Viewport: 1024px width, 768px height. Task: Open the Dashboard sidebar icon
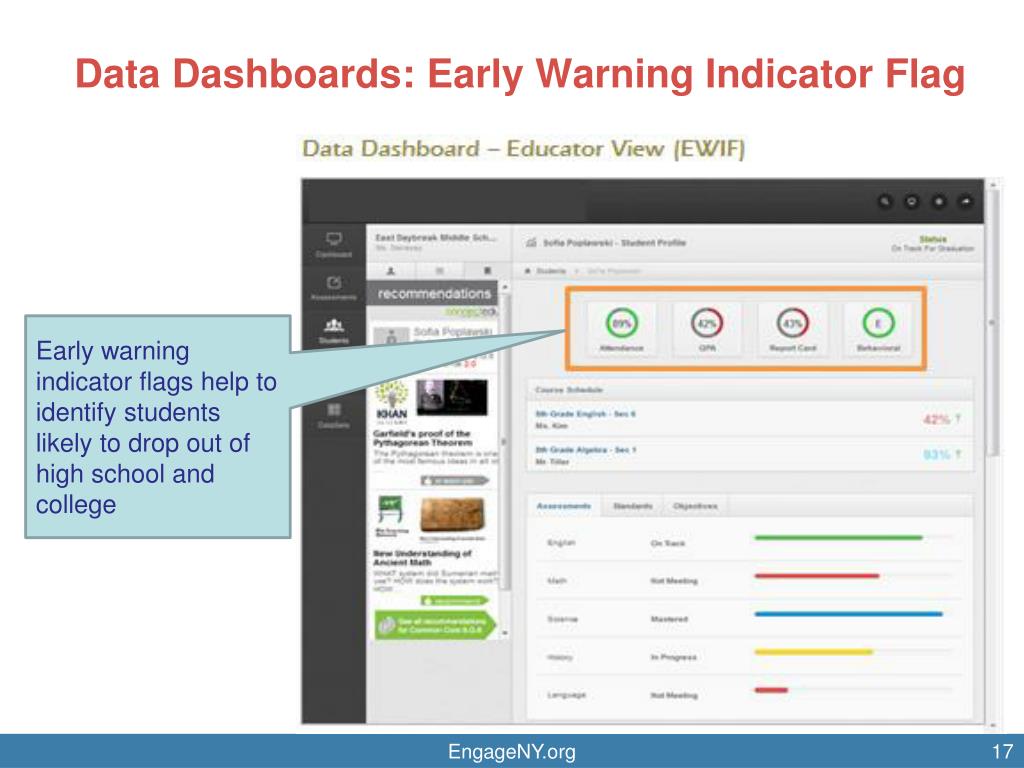pyautogui.click(x=334, y=244)
